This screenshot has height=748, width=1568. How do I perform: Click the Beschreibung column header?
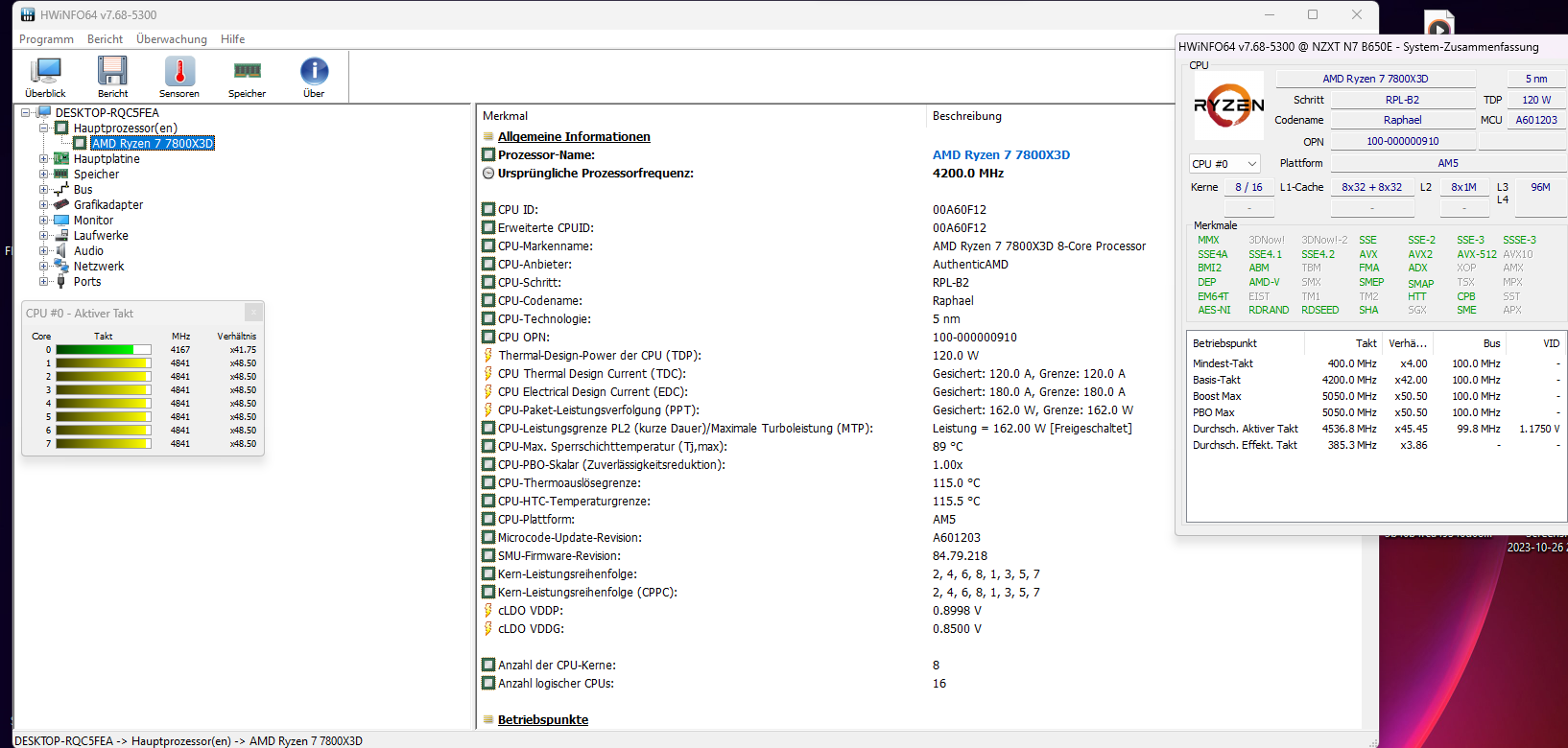tap(967, 116)
